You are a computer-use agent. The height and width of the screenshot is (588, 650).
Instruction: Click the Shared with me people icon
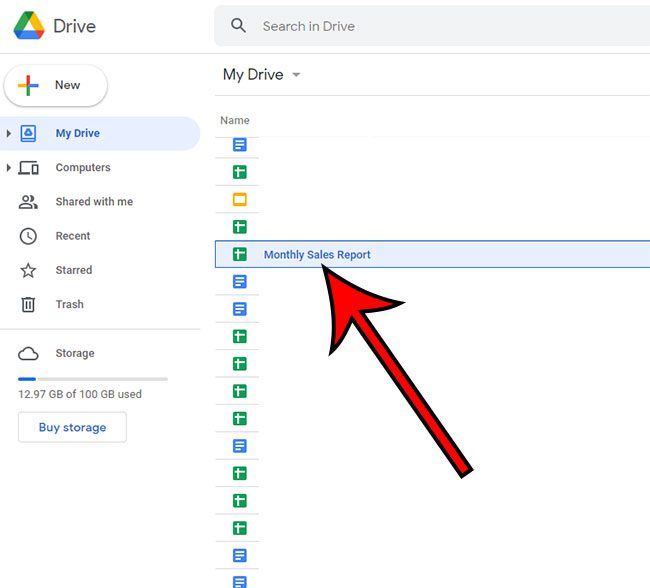(x=29, y=202)
